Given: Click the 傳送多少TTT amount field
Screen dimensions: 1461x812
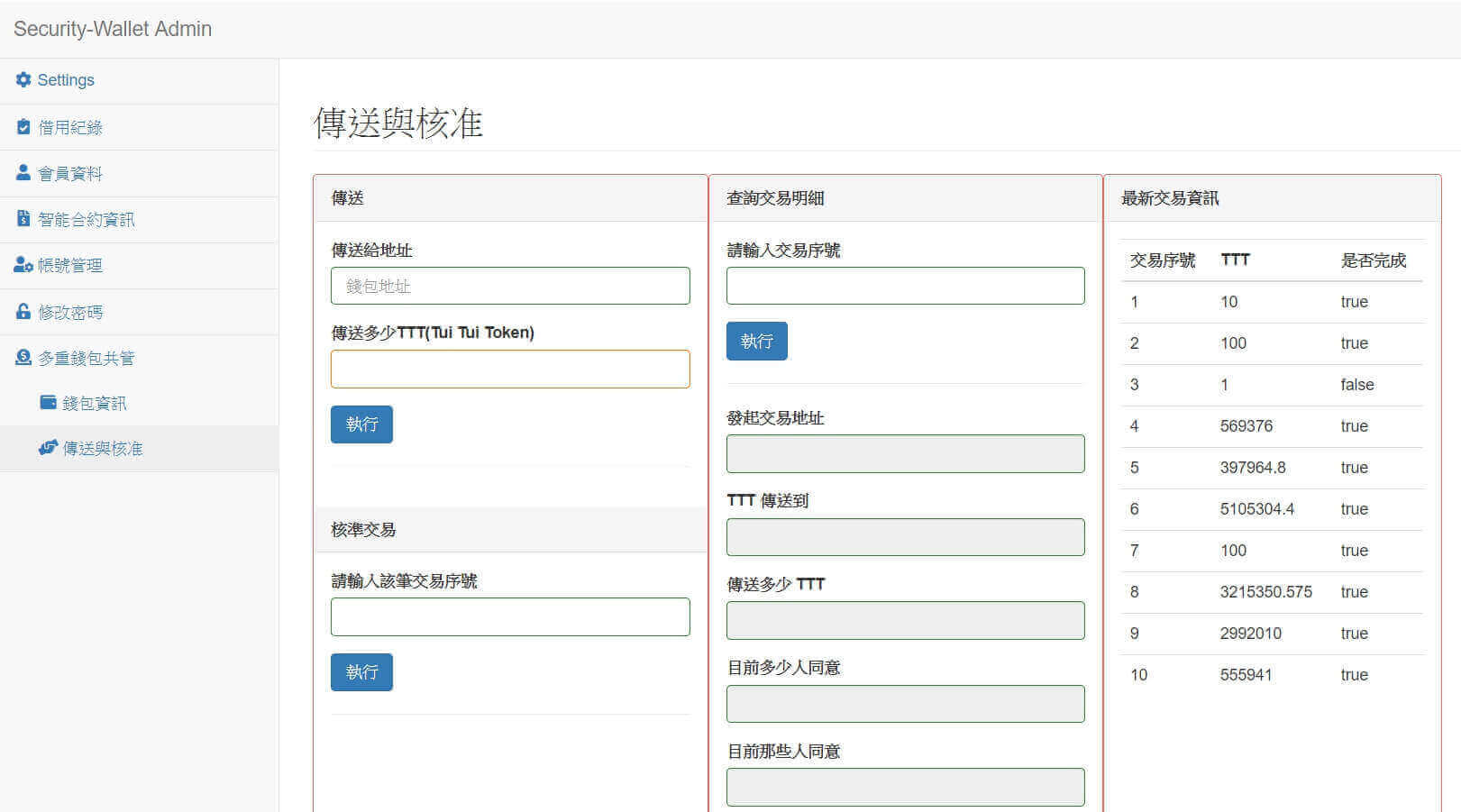Looking at the screenshot, I should 510,370.
